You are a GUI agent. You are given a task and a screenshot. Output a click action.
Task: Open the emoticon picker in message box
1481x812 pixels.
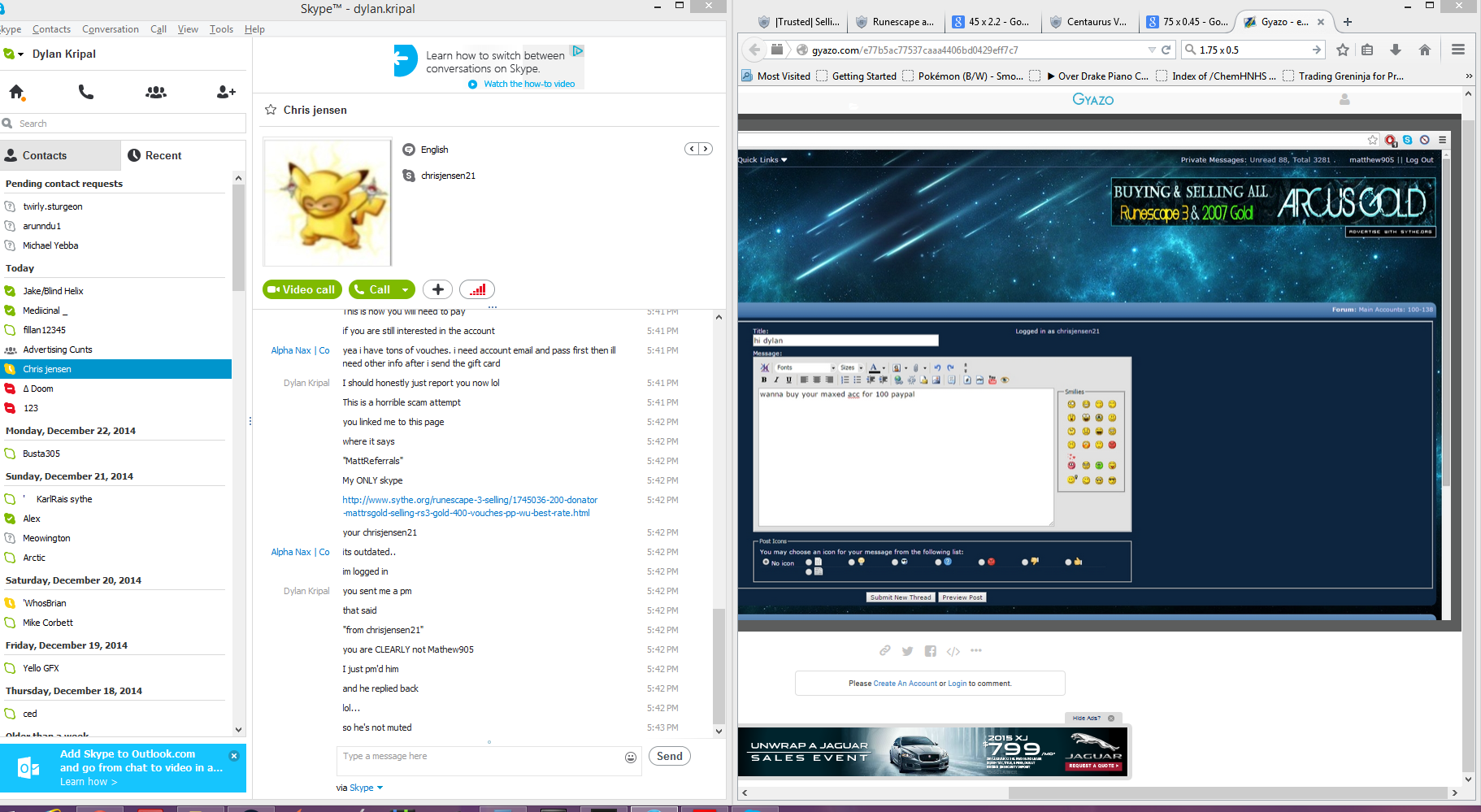pos(631,757)
